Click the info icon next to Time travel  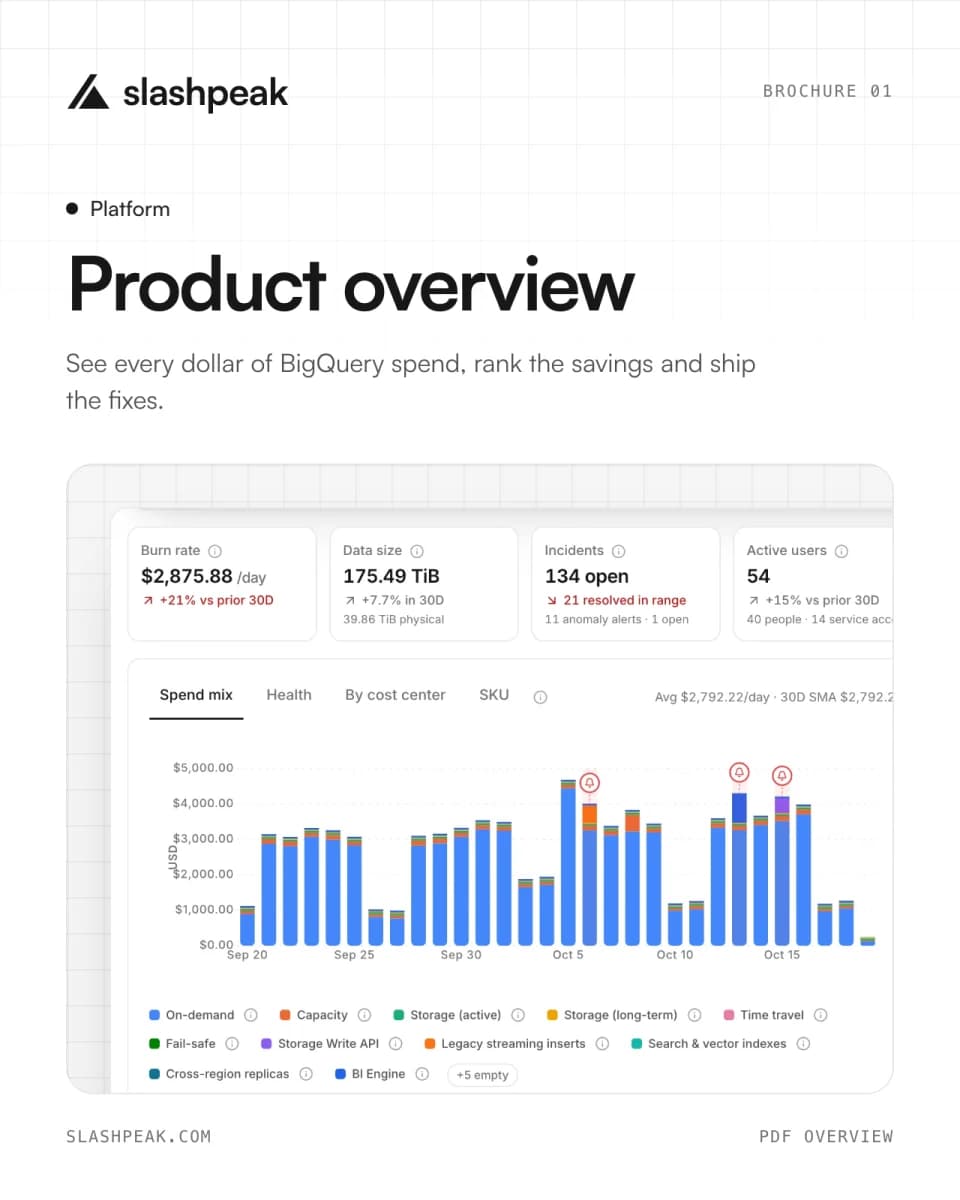(821, 1015)
